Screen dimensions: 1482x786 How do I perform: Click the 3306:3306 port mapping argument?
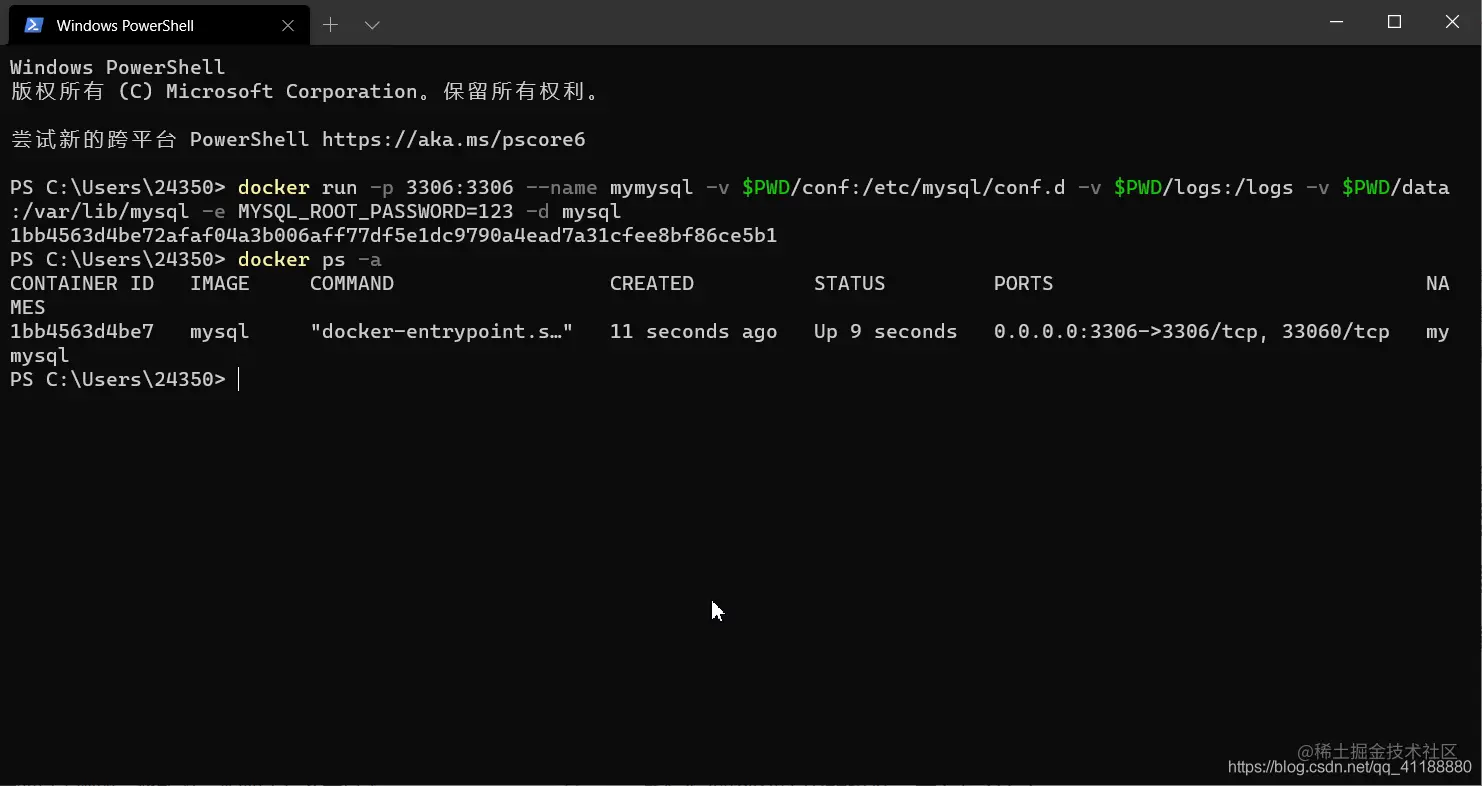(460, 188)
